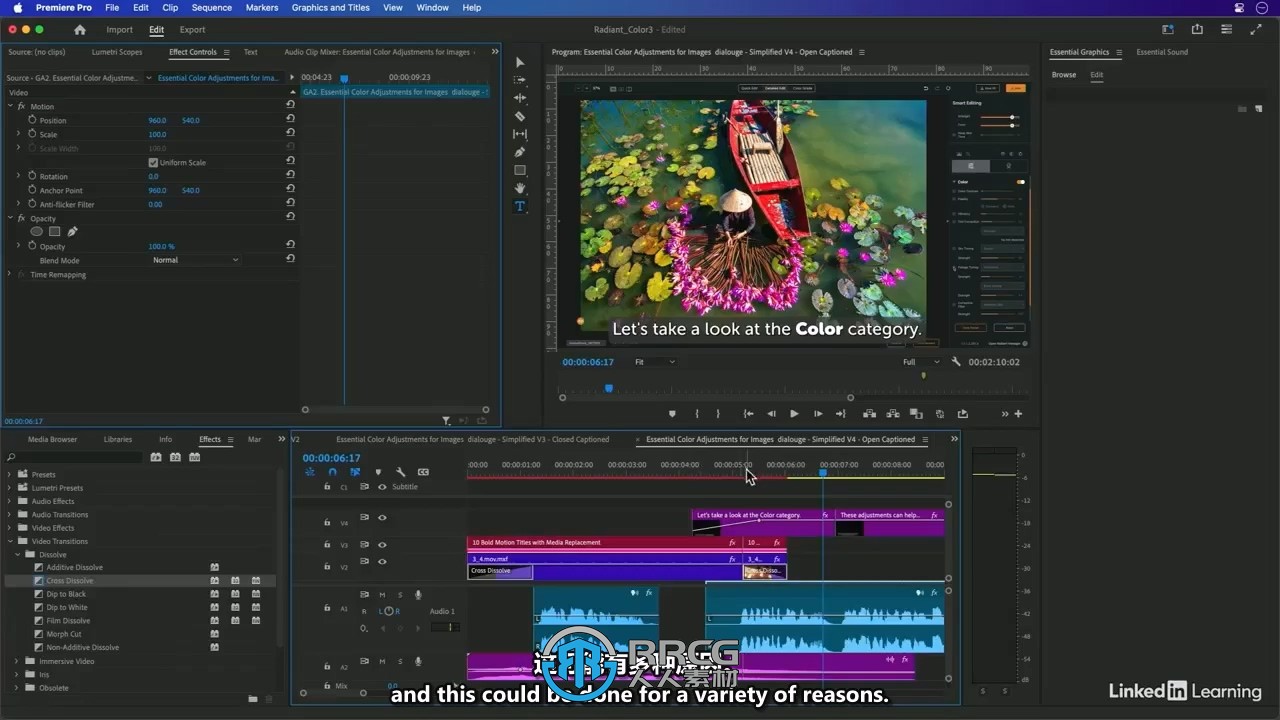This screenshot has width=1280, height=720.
Task: Enable voice-over record on track A1
Action: point(418,595)
